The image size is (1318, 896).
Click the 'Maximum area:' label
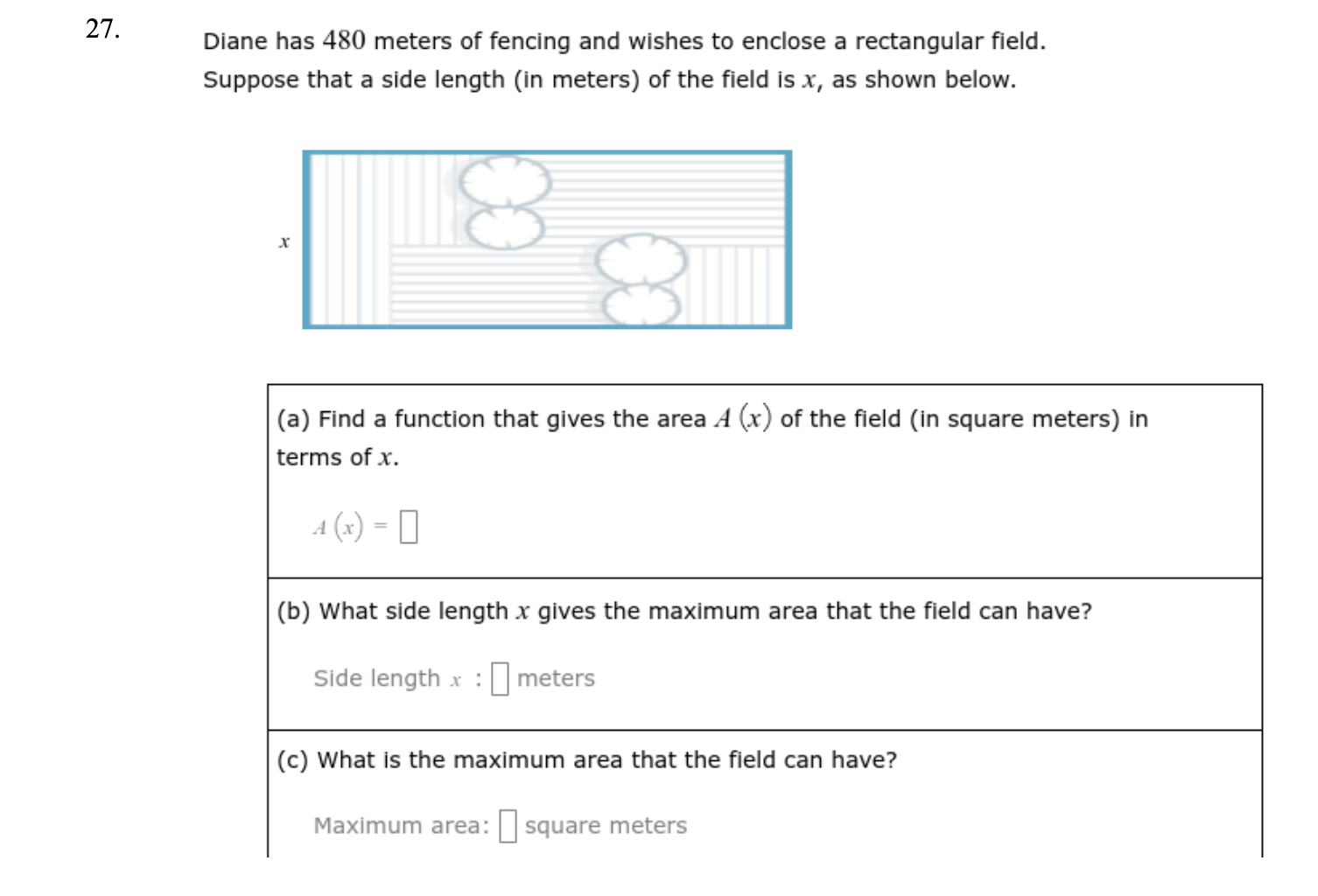401,823
